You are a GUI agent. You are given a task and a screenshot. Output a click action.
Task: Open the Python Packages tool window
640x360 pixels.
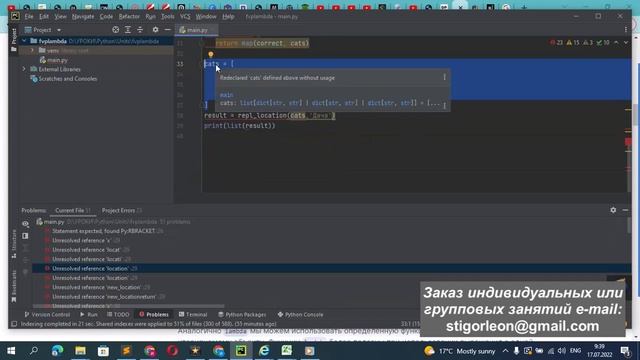[x=242, y=315]
